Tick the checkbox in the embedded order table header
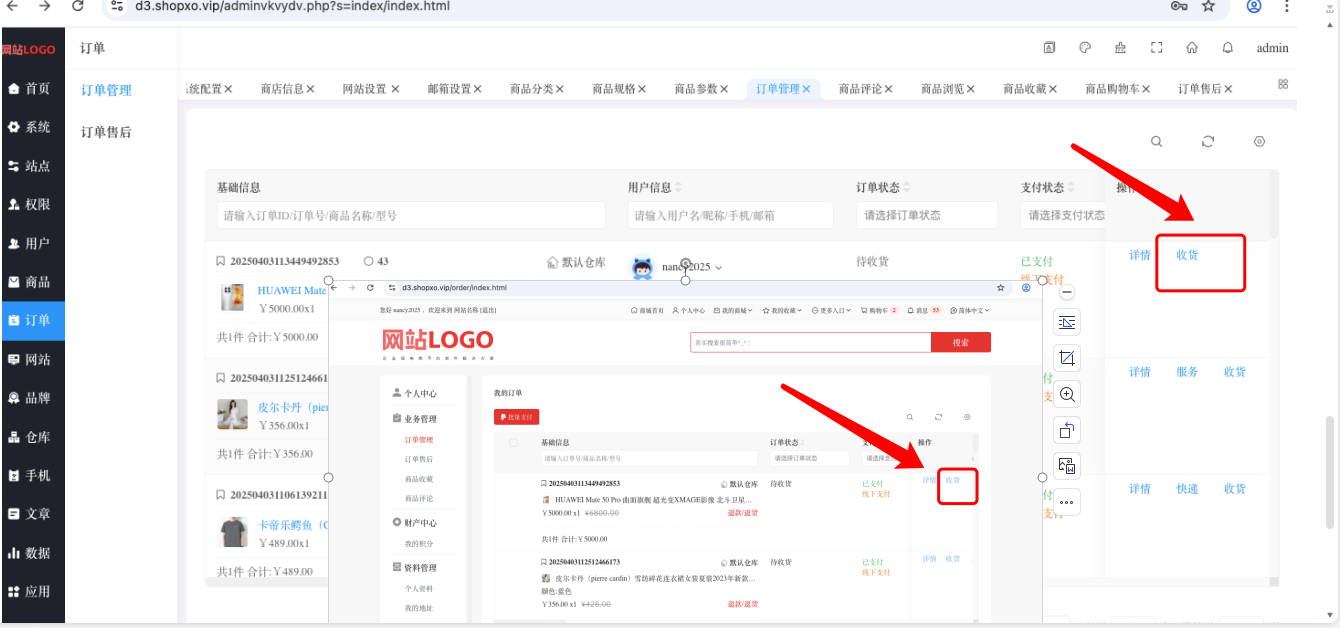Screen dimensions: 1340x628 (x=514, y=442)
